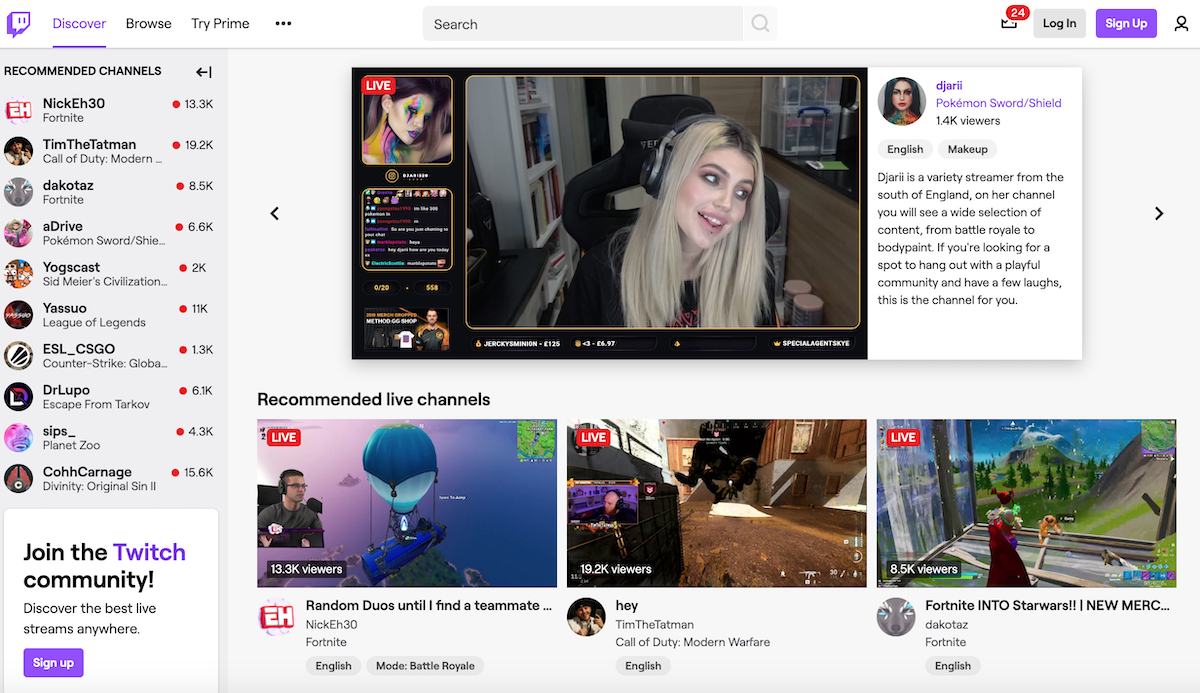The height and width of the screenshot is (693, 1200).
Task: Open the Pokémon Sword/Shield category link
Action: [x=998, y=102]
